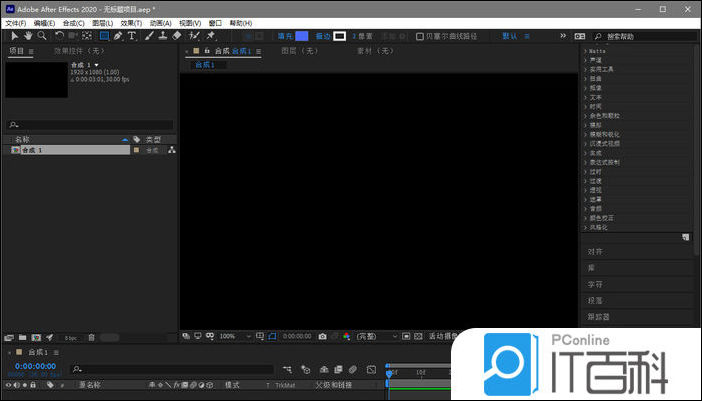This screenshot has width=702, height=401.
Task: Select the Pen tool
Action: click(x=118, y=36)
